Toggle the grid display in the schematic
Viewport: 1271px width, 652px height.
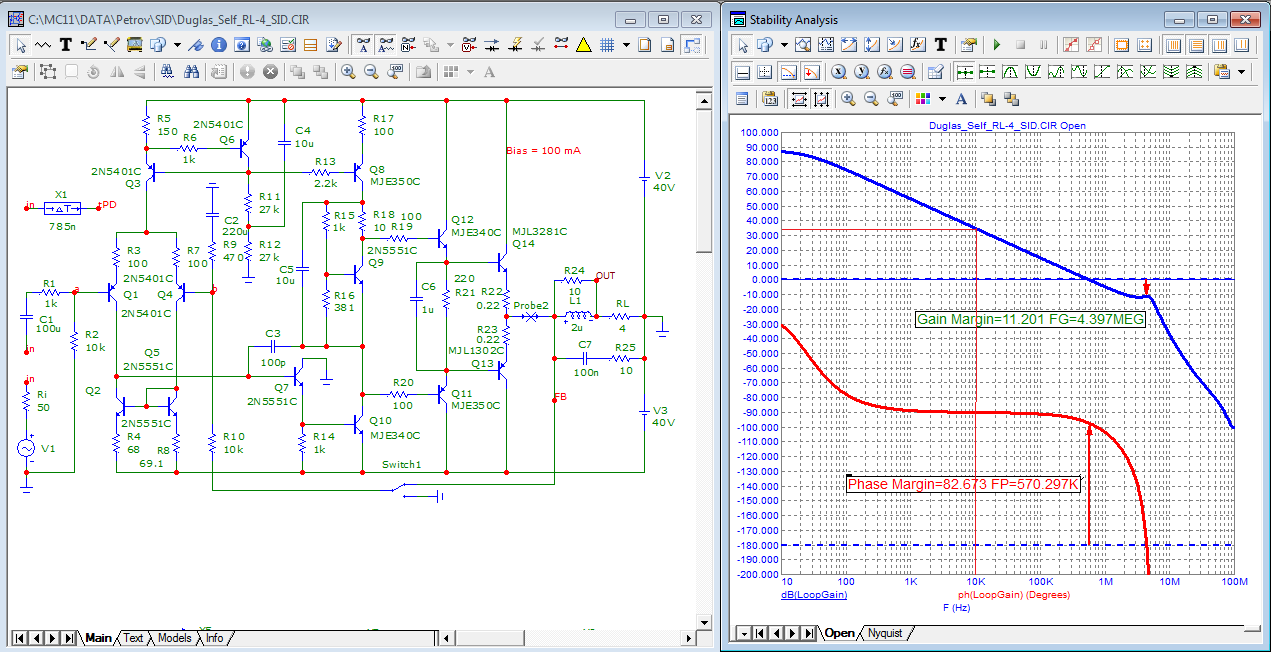coord(606,44)
